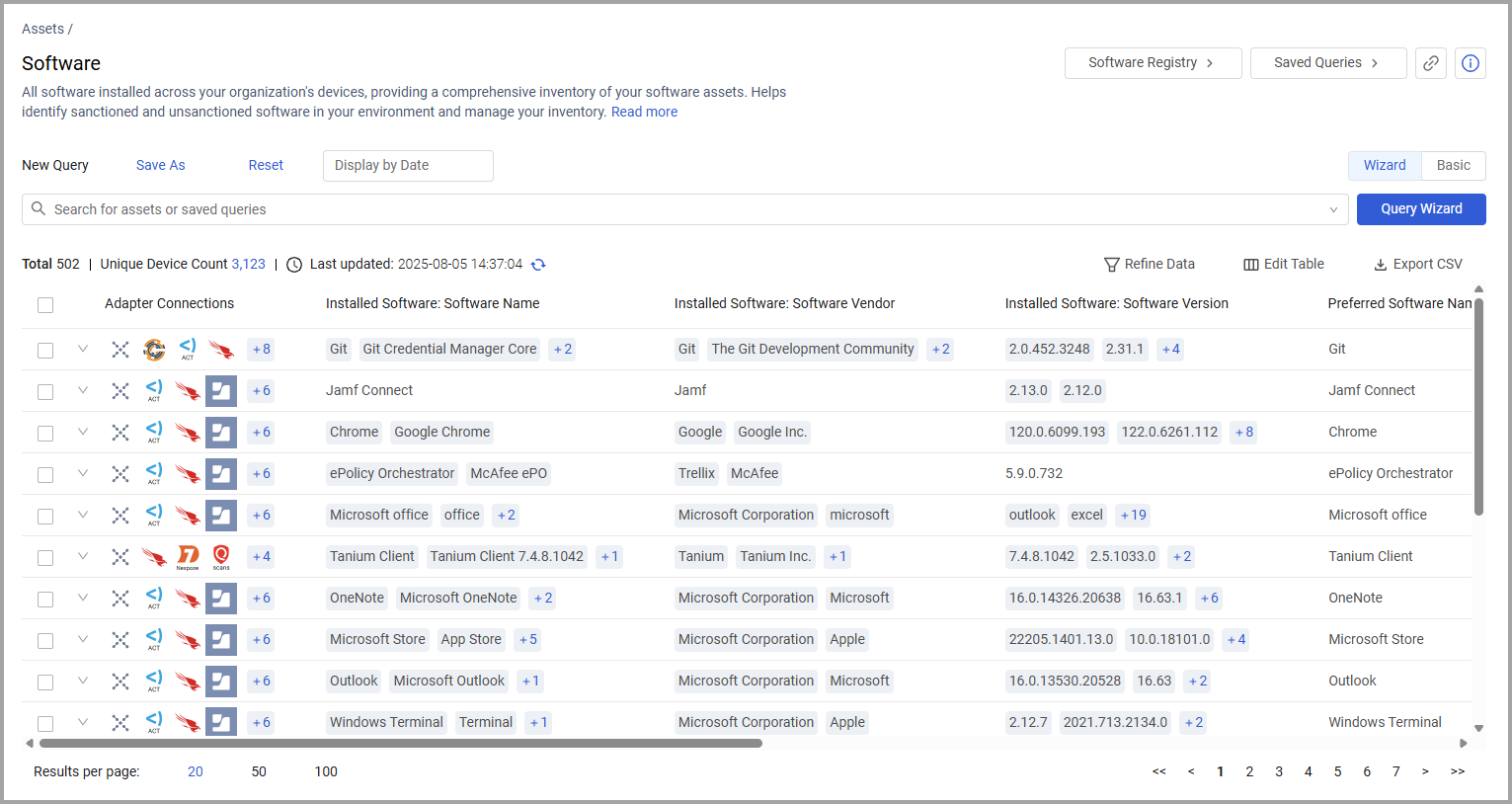The height and width of the screenshot is (804, 1512).
Task: Jump to last page with >> control
Action: click(x=1458, y=771)
